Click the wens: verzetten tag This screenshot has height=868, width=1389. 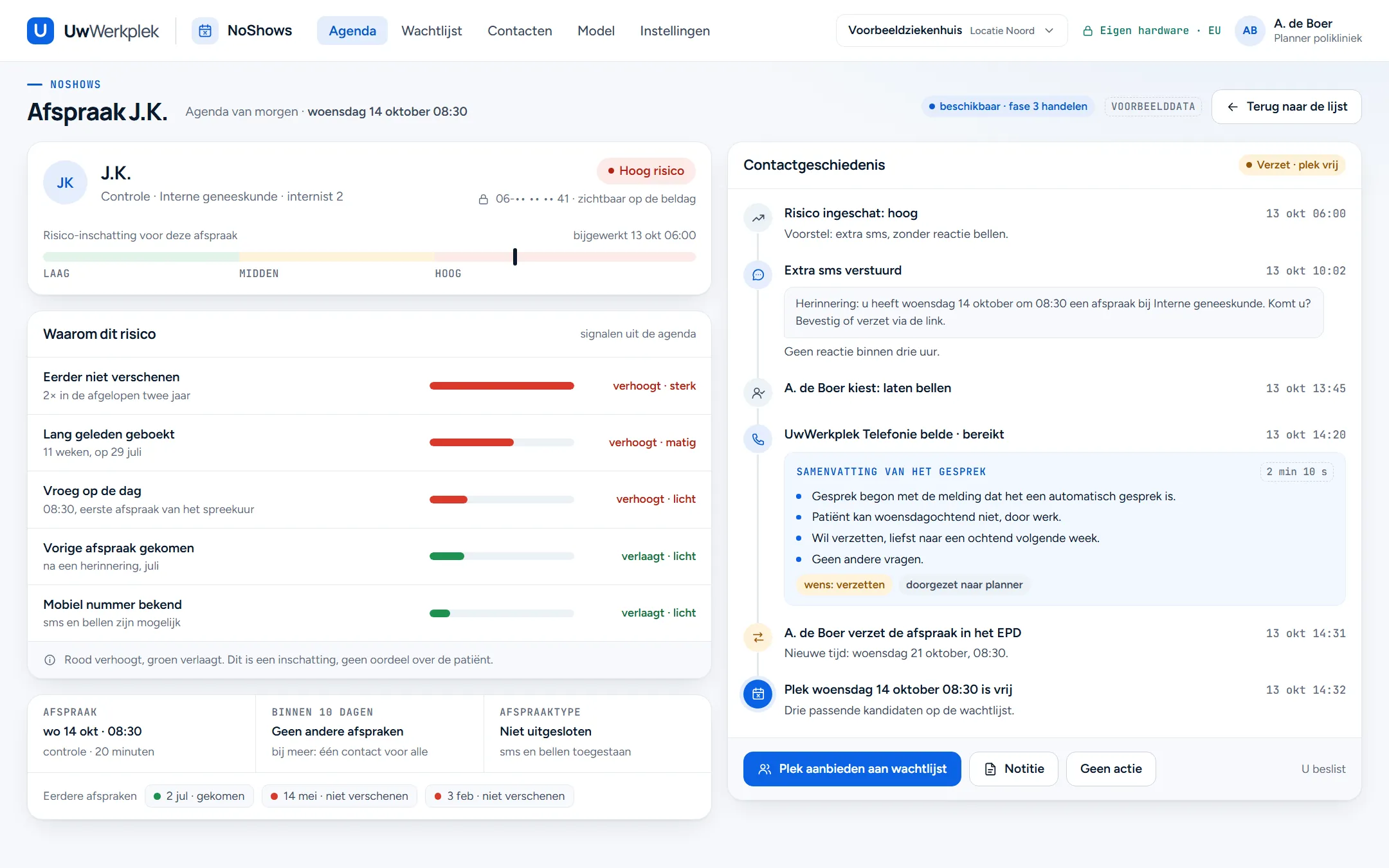tap(844, 584)
